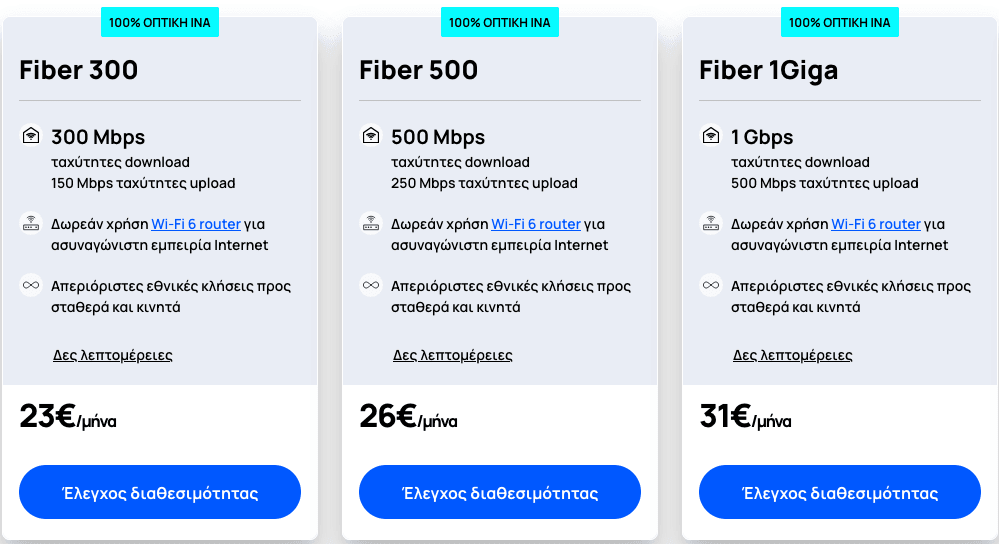Viewport: 999px width, 544px height.
Task: Click the home Wi-Fi icon beside 300 Mbps
Action: (31, 136)
